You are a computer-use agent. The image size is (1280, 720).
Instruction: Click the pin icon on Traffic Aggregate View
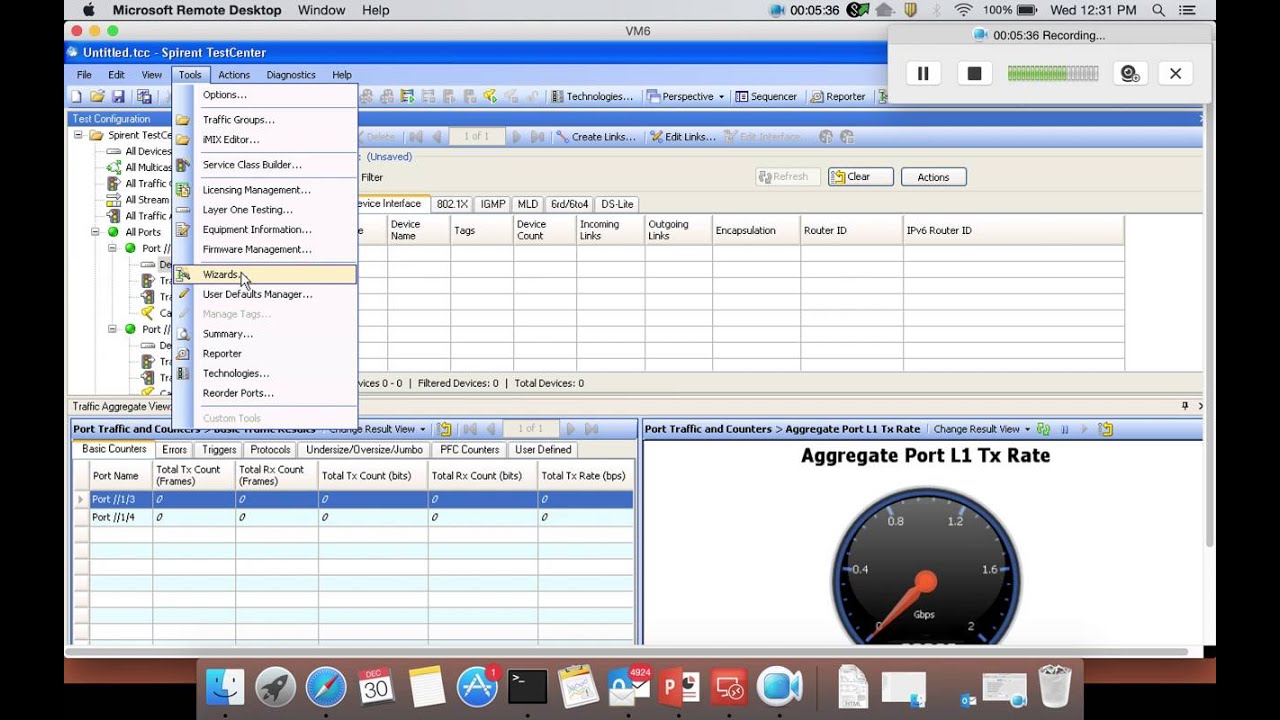(x=1185, y=406)
